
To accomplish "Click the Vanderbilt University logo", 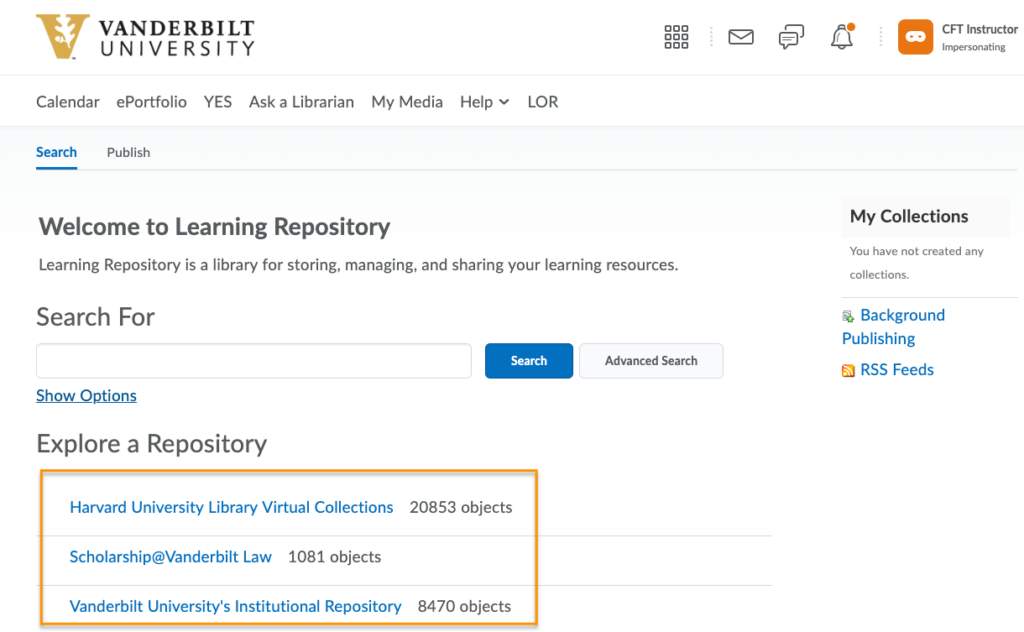I will click(145, 37).
